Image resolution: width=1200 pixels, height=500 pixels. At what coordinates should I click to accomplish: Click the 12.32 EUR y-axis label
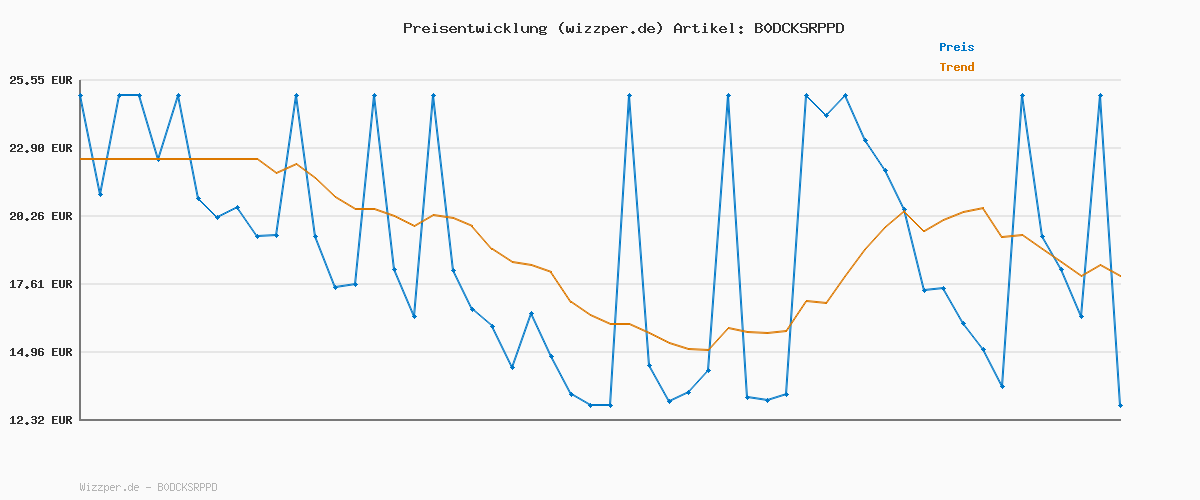click(x=41, y=420)
